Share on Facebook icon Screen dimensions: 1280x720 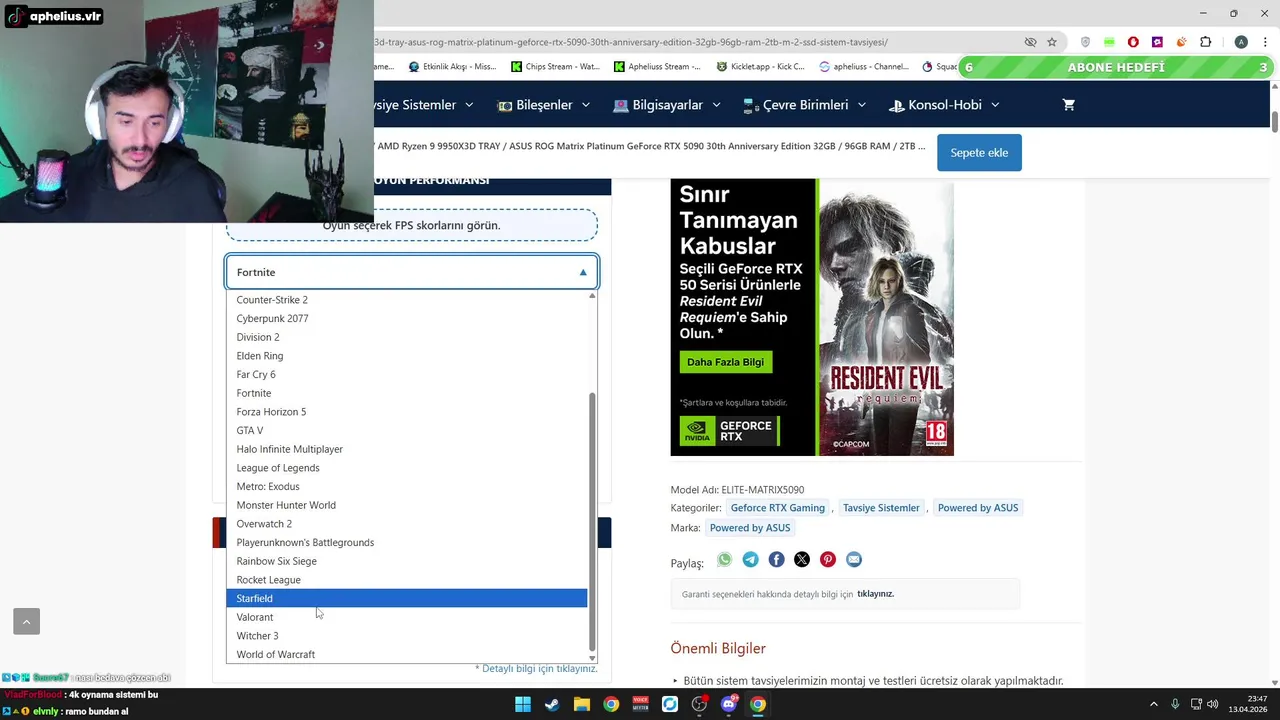[776, 560]
